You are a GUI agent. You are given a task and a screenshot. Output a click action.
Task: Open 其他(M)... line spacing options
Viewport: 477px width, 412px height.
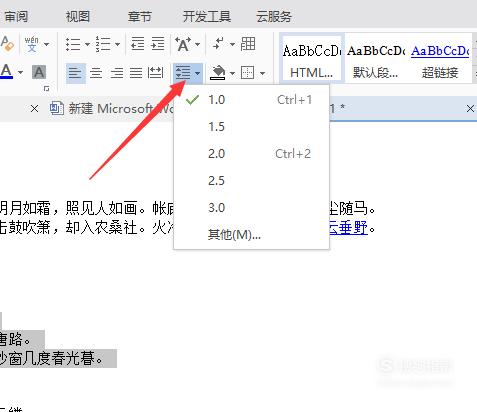click(252, 235)
